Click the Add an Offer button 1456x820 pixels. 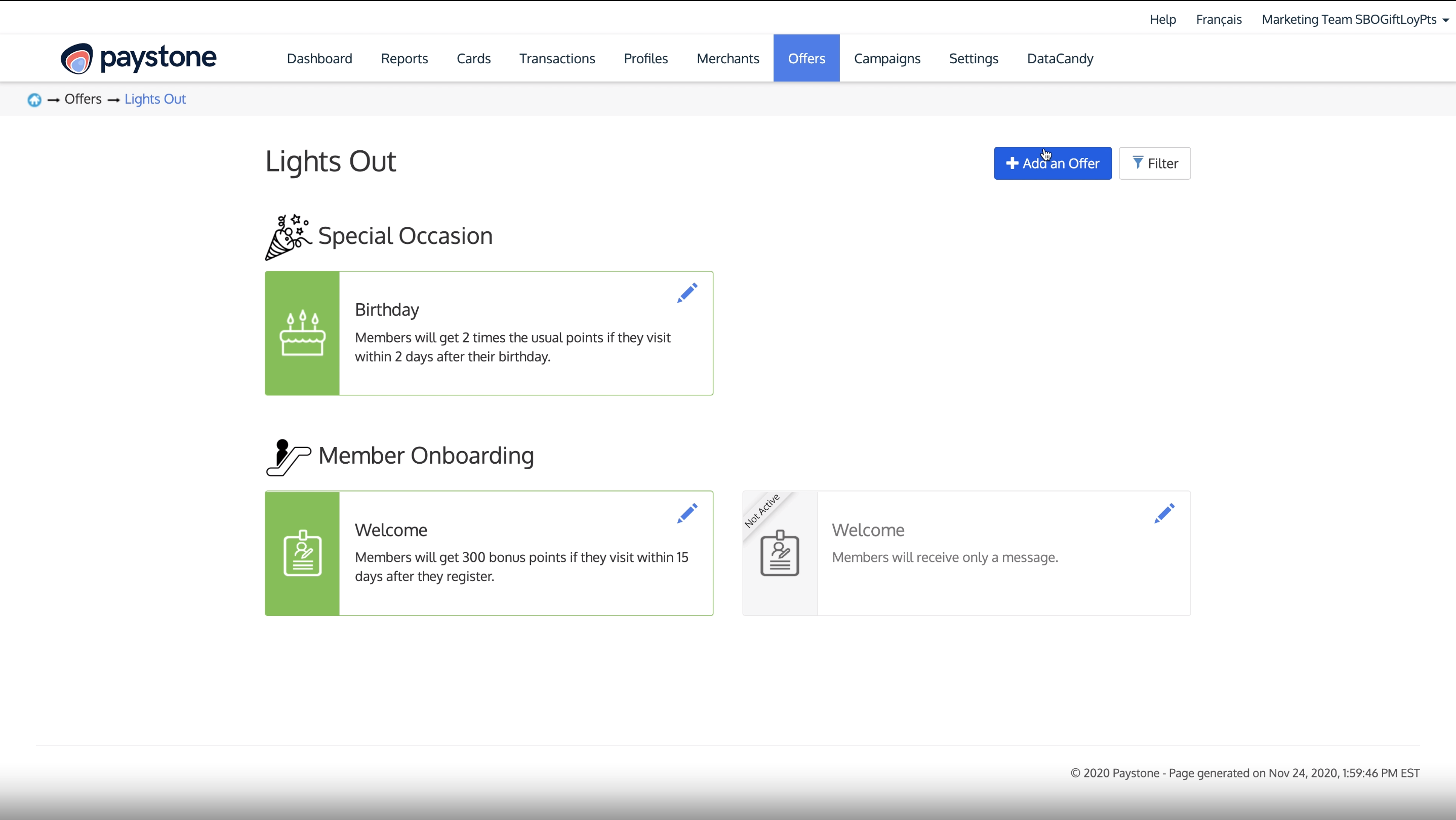click(x=1053, y=163)
